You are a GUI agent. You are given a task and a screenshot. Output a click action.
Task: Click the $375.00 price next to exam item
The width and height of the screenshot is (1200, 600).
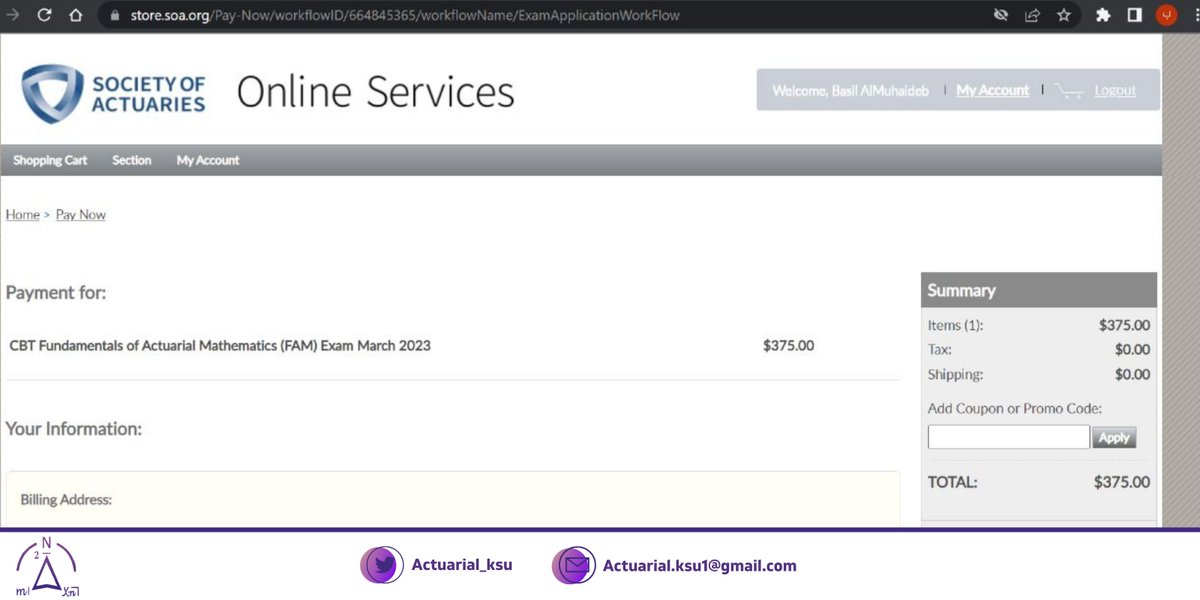(788, 346)
